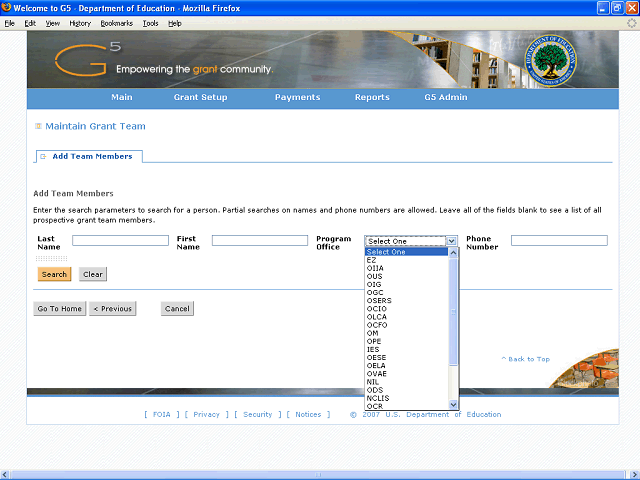Click the Search button
This screenshot has width=640, height=480.
click(x=54, y=274)
